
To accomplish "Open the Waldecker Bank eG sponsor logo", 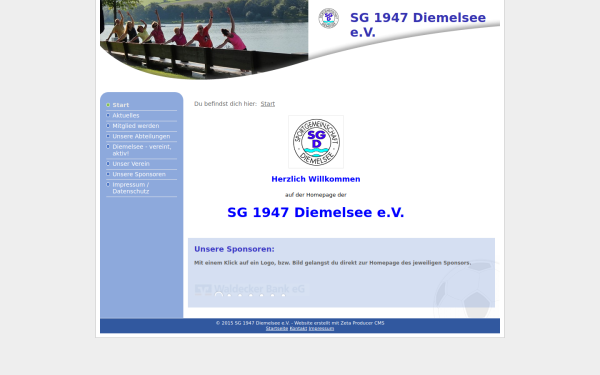I will (x=251, y=289).
